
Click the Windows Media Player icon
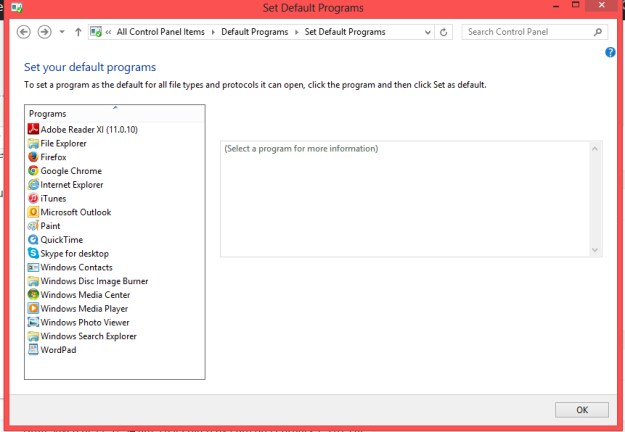33,308
